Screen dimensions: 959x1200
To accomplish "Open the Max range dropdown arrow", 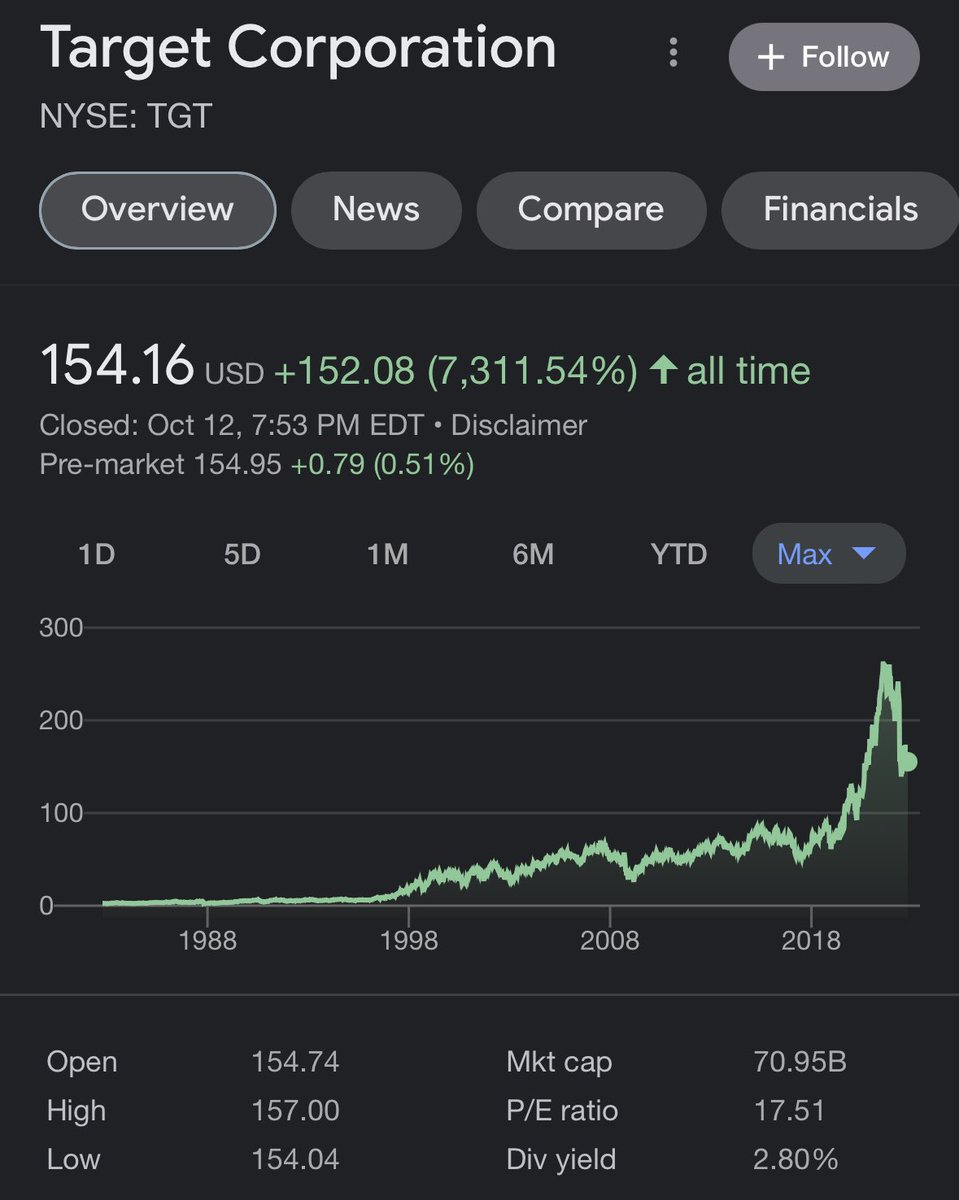I will pyautogui.click(x=864, y=553).
